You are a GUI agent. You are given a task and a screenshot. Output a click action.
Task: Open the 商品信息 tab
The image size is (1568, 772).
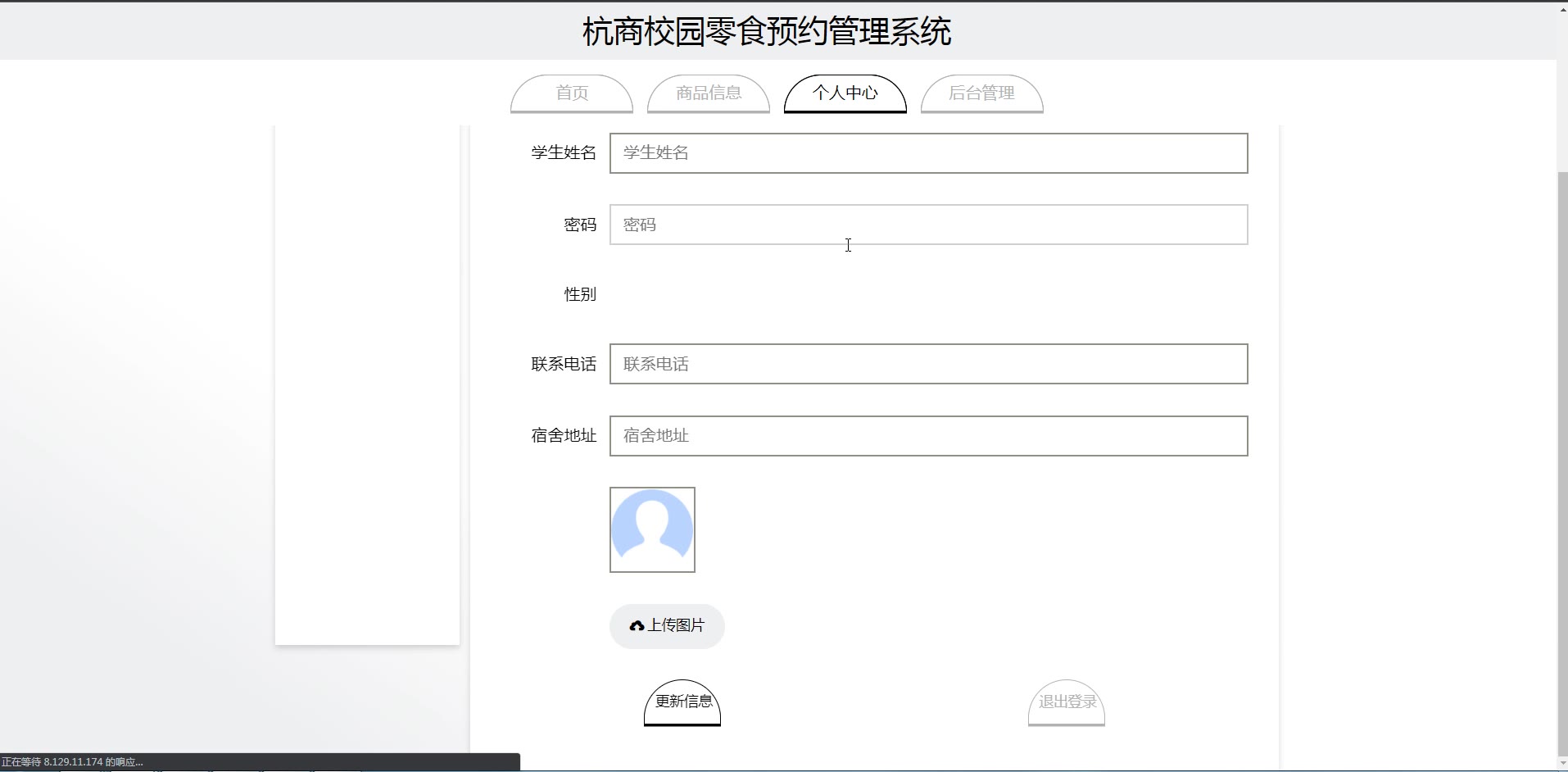tap(709, 93)
